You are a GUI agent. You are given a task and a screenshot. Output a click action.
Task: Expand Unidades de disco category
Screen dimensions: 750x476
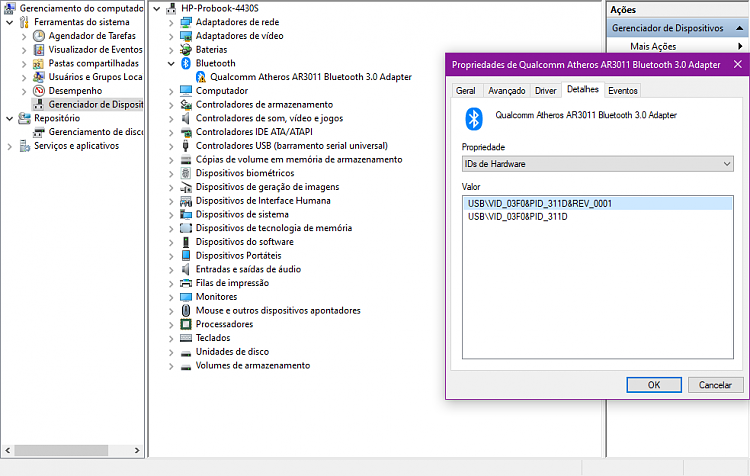tap(171, 353)
